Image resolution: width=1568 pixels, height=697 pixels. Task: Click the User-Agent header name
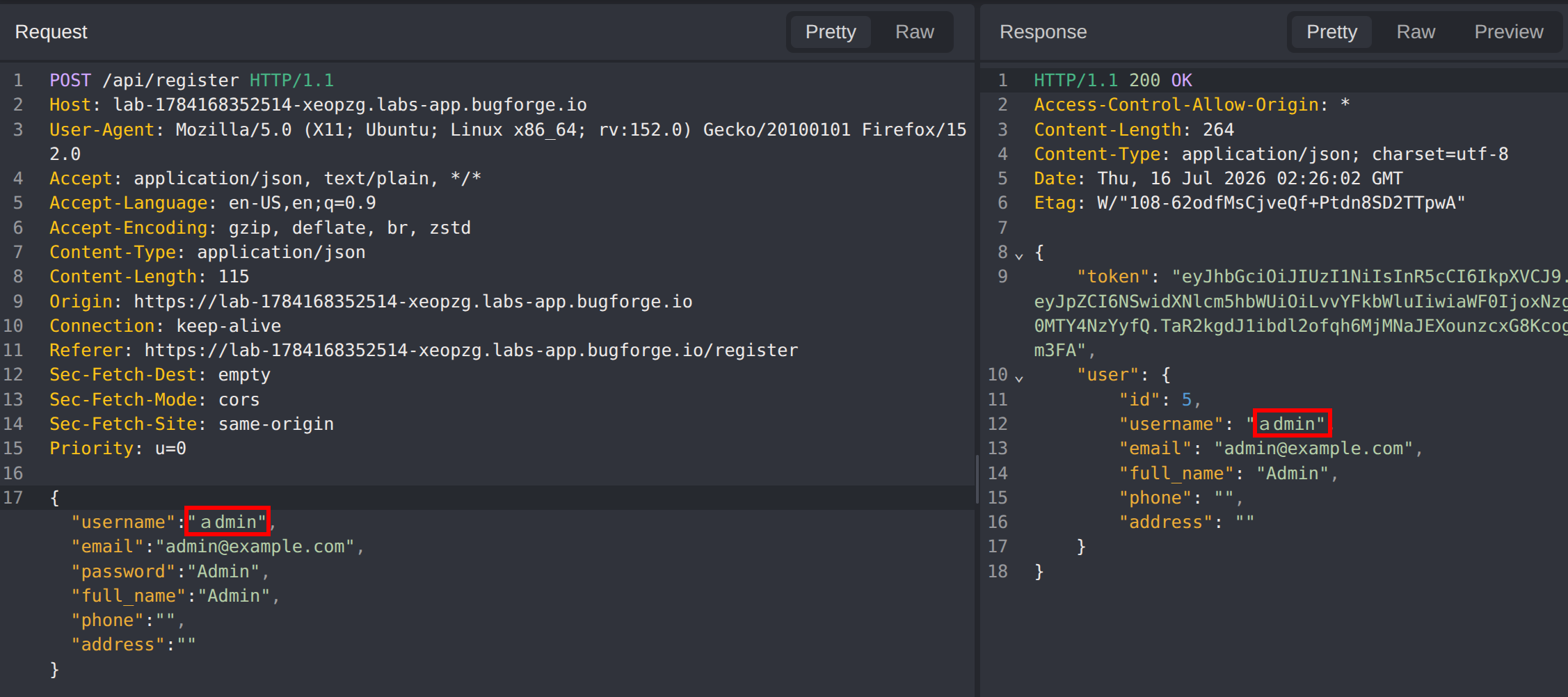tap(102, 129)
